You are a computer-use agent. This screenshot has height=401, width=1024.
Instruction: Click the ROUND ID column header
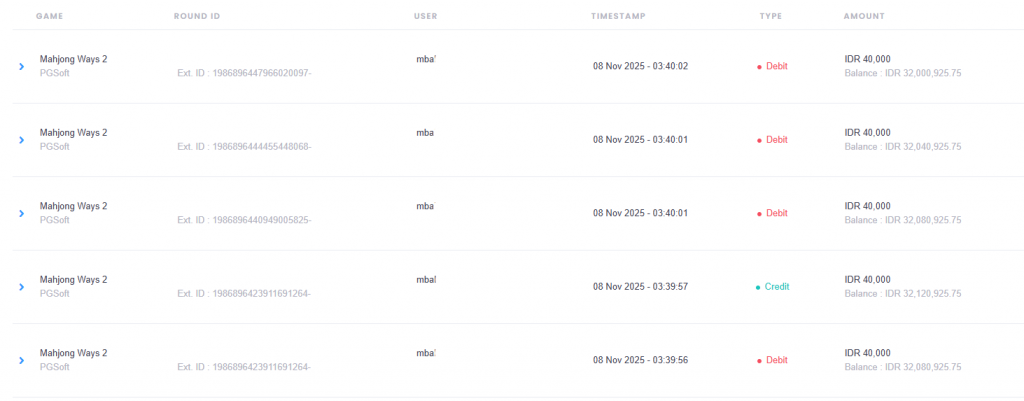[196, 16]
